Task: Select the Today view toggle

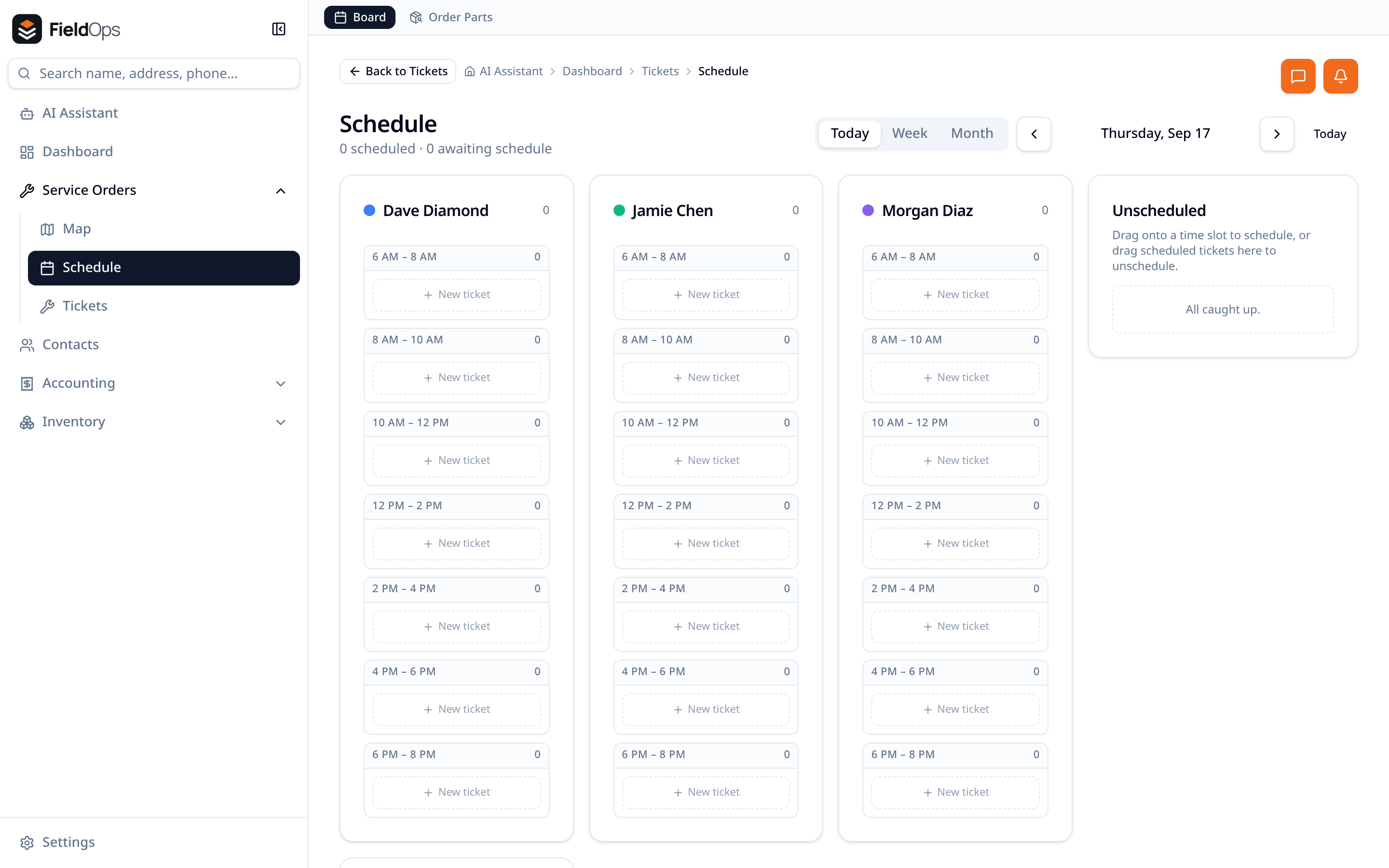Action: 849,133
